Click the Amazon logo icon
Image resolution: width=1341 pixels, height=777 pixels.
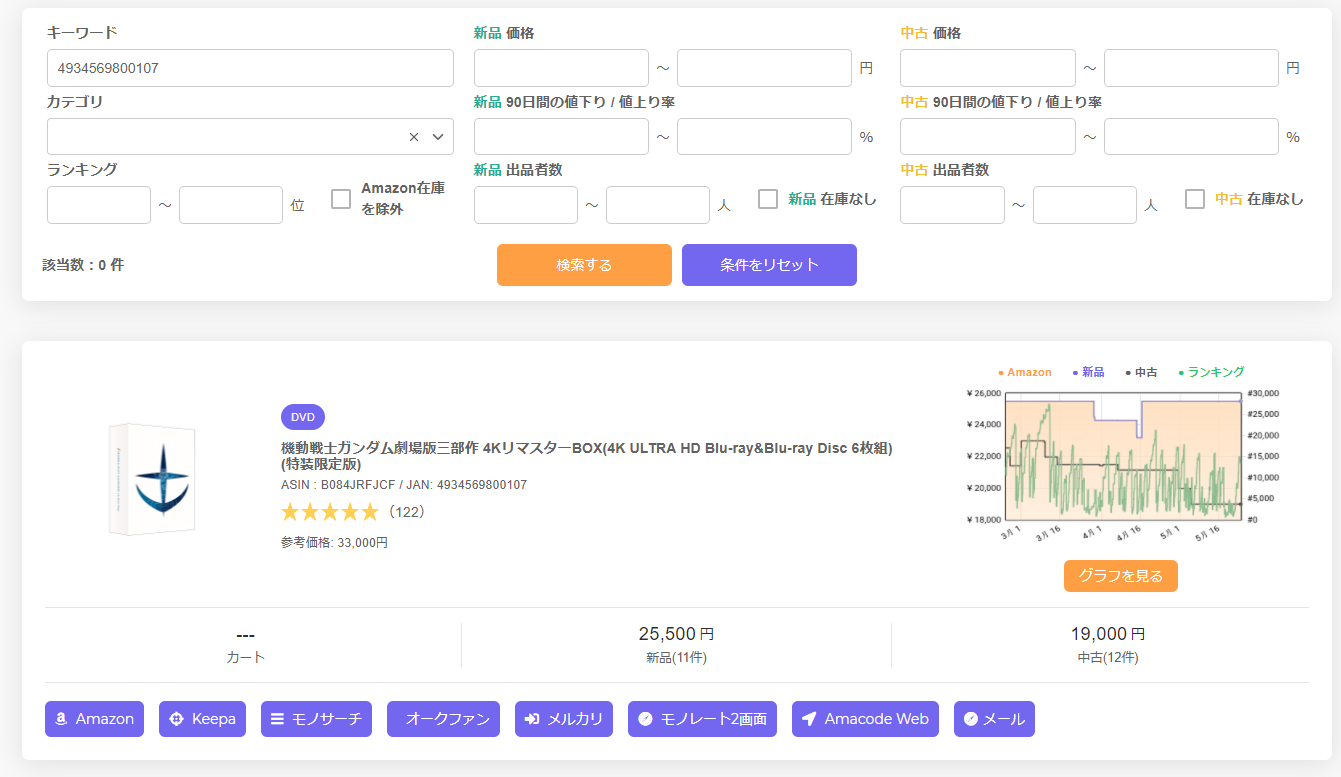click(x=62, y=719)
